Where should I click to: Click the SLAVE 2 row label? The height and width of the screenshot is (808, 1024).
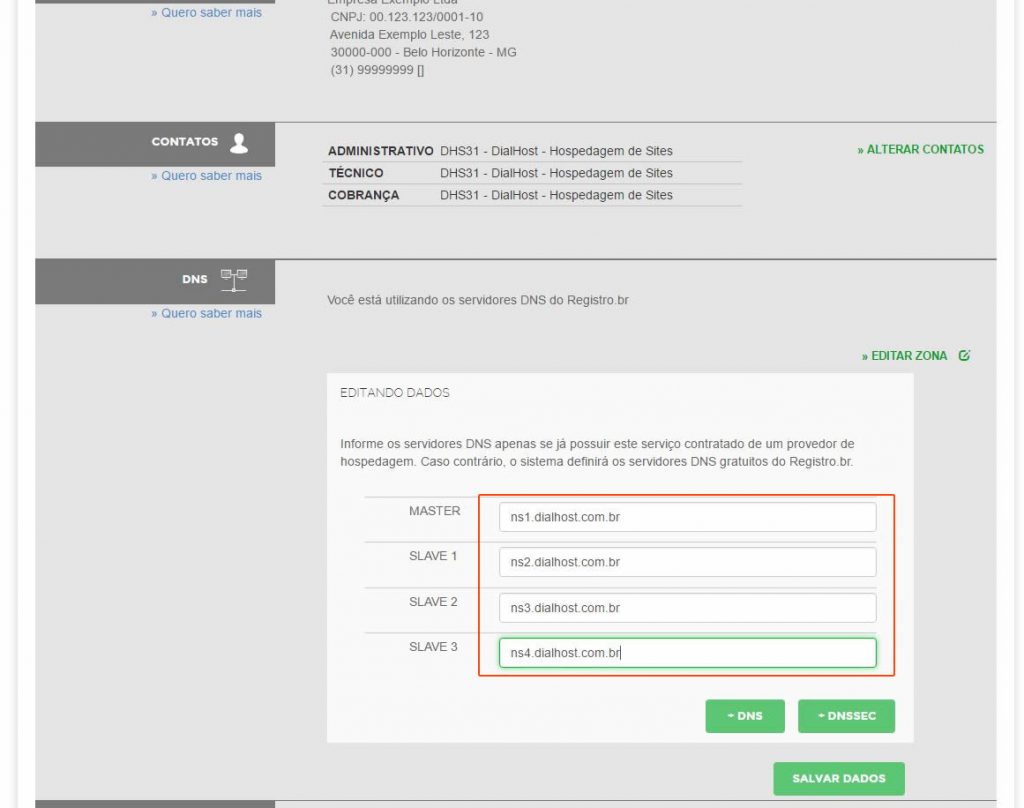tap(433, 602)
